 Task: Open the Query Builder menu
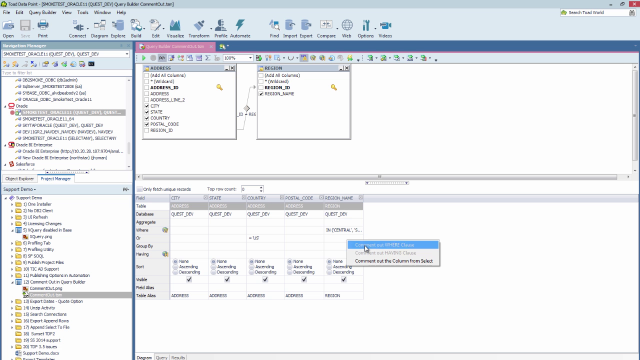[42, 12]
